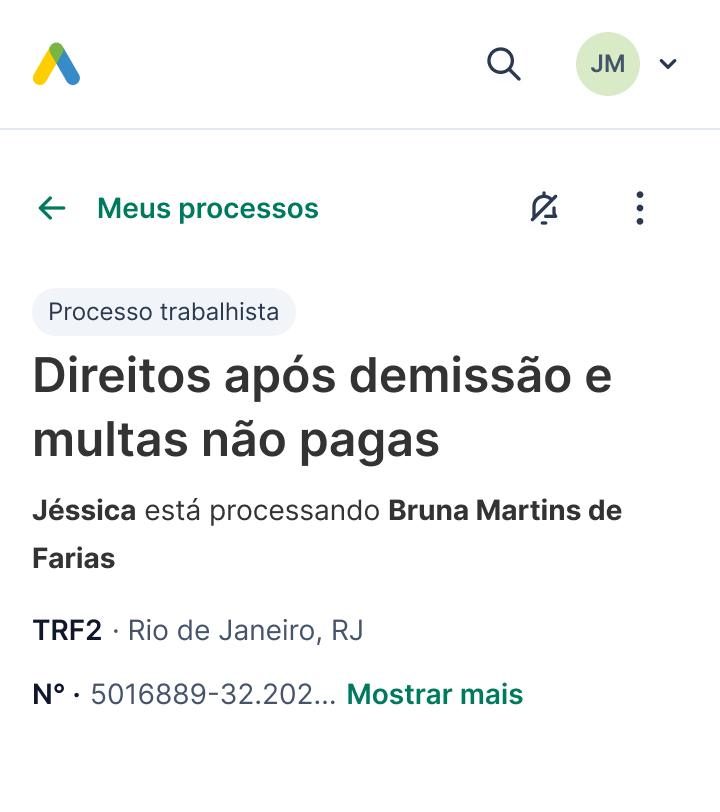
Task: Select the plaintiff name Jéssica
Action: tap(84, 511)
